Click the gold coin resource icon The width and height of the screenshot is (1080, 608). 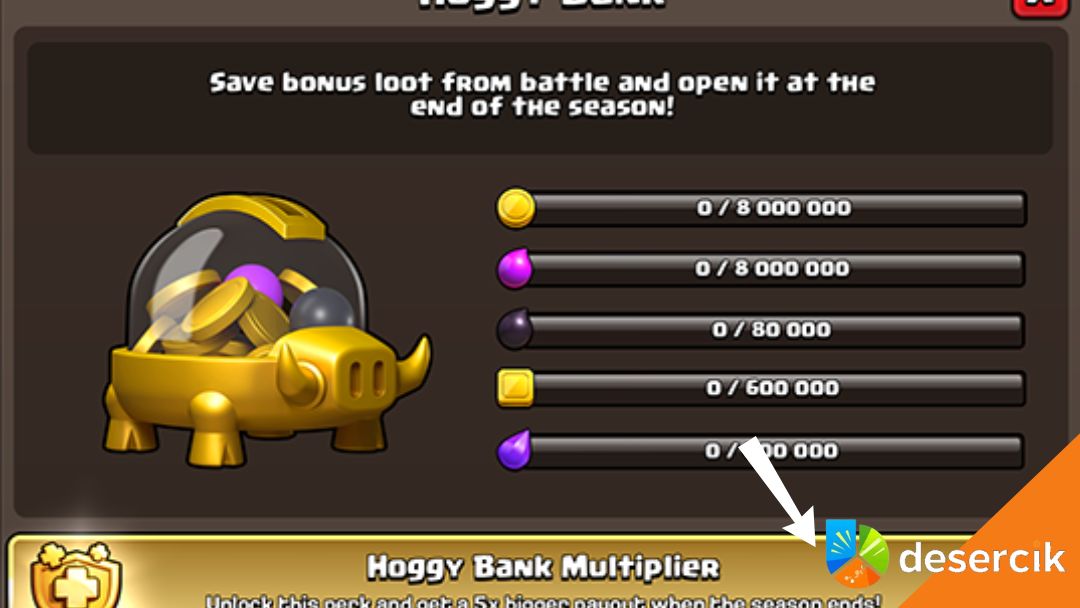click(516, 208)
